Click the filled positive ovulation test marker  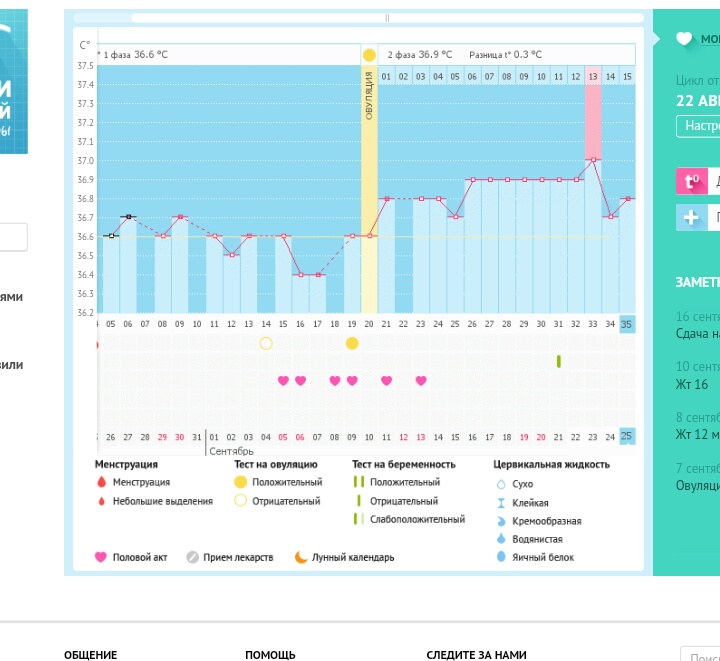tap(352, 343)
